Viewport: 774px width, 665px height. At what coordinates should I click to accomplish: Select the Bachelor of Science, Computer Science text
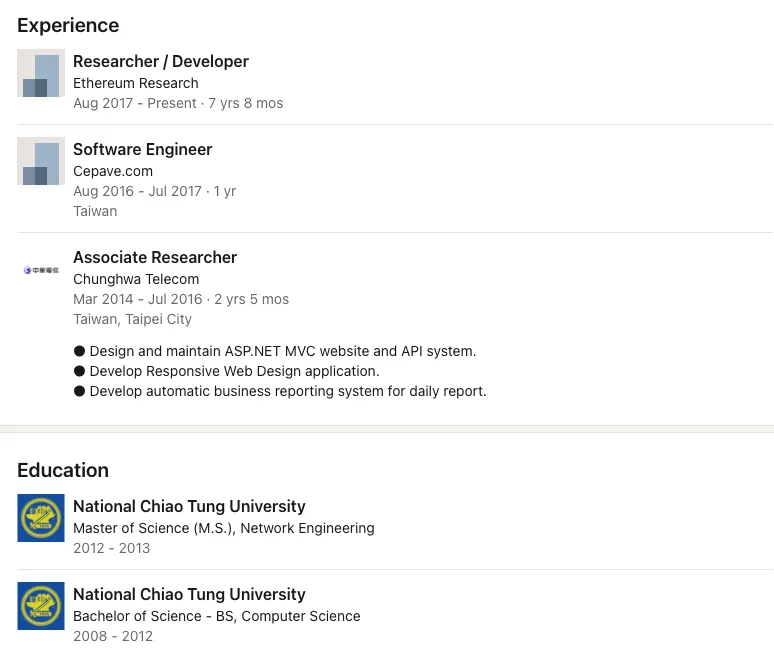click(216, 616)
